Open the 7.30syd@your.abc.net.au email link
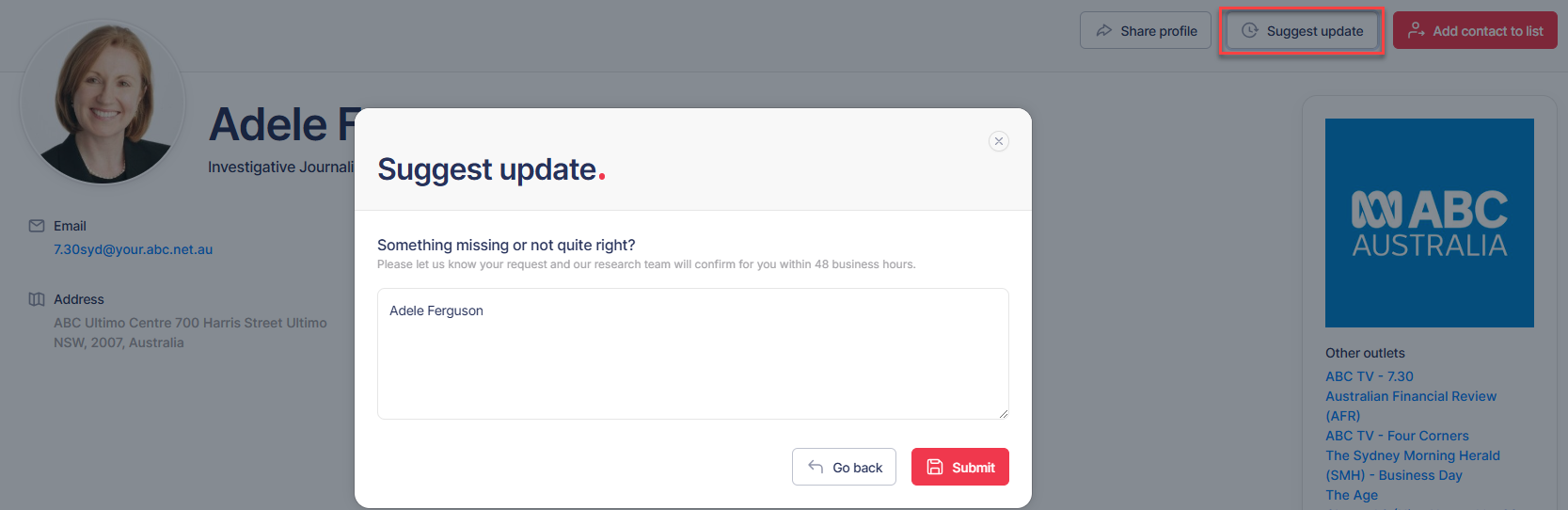This screenshot has height=510, width=1568. tap(133, 249)
